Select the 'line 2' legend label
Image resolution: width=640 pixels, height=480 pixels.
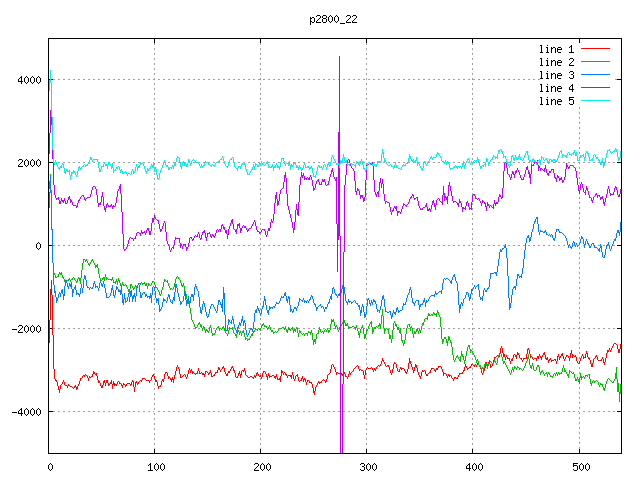click(x=556, y=62)
